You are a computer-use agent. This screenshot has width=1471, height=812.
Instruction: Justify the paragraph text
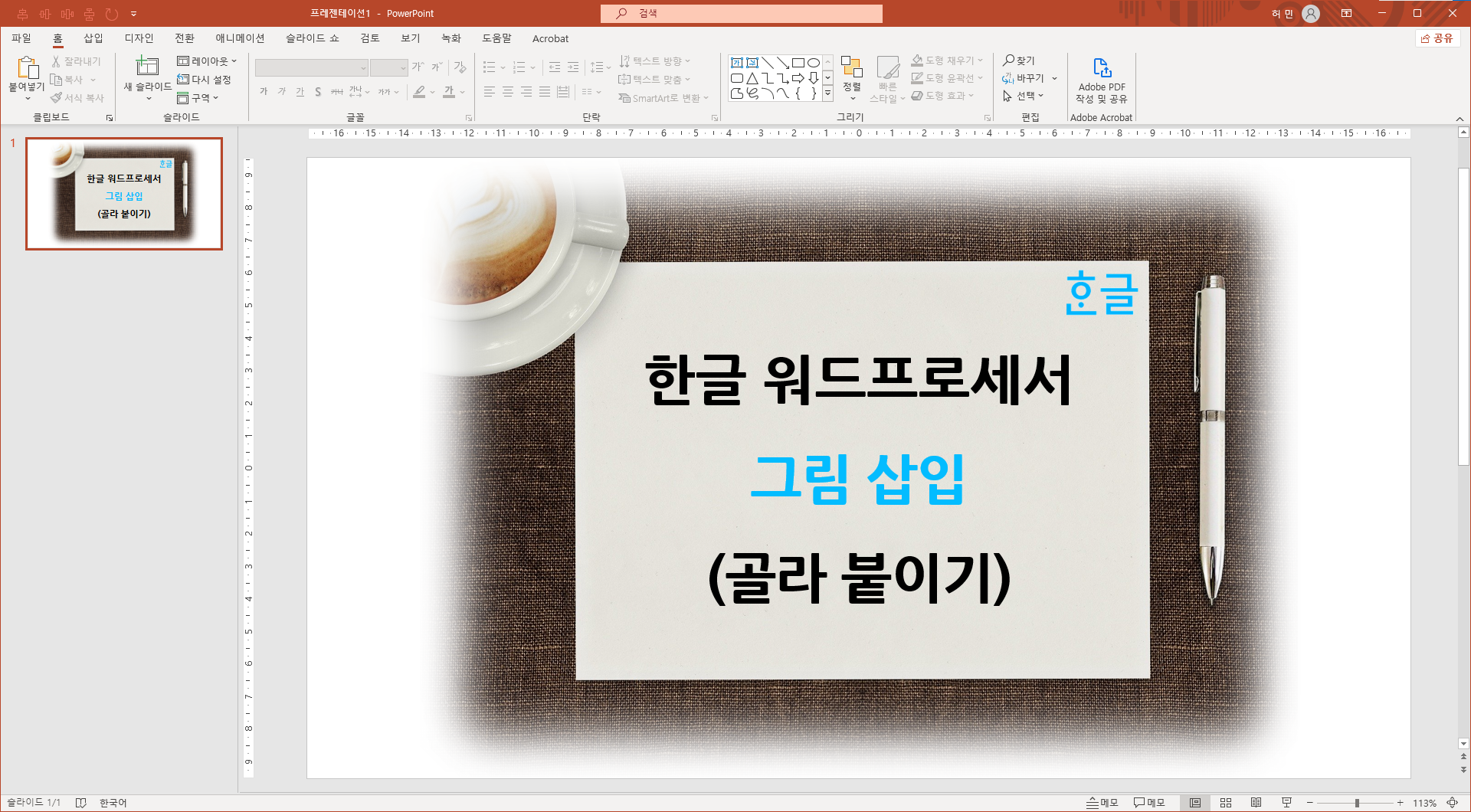tap(544, 92)
